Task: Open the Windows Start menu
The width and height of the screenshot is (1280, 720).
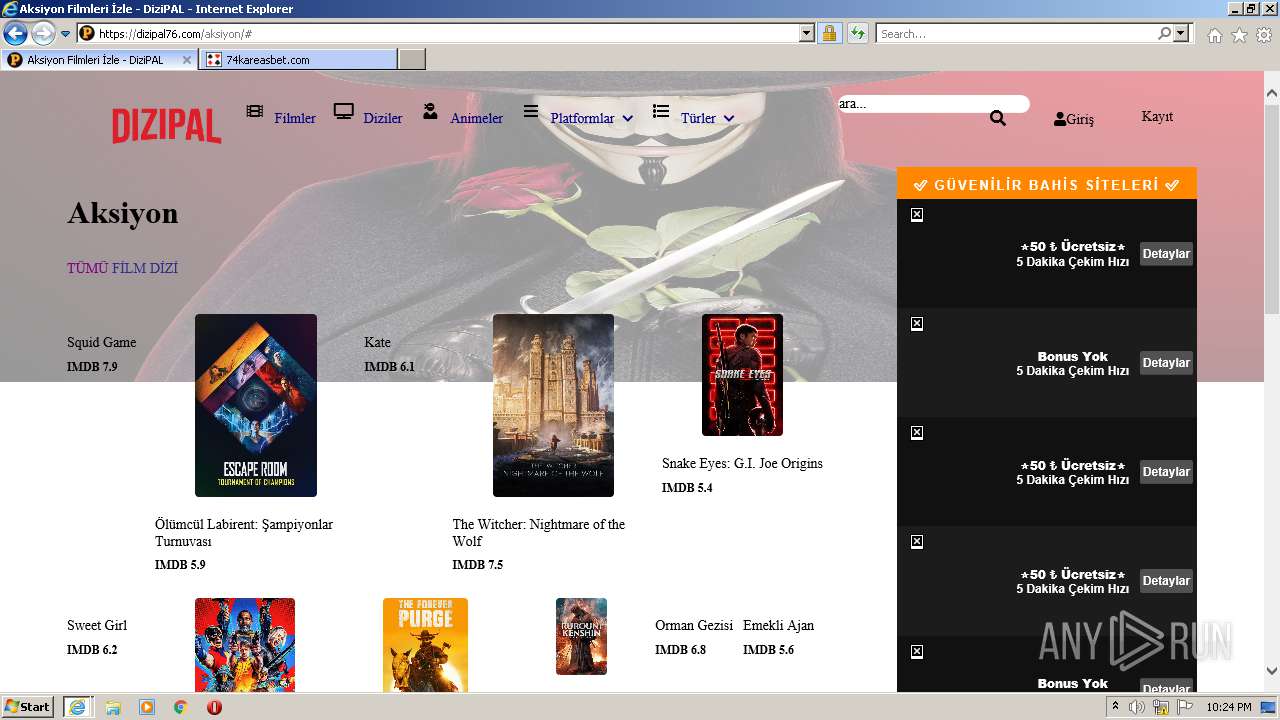Action: (x=27, y=707)
